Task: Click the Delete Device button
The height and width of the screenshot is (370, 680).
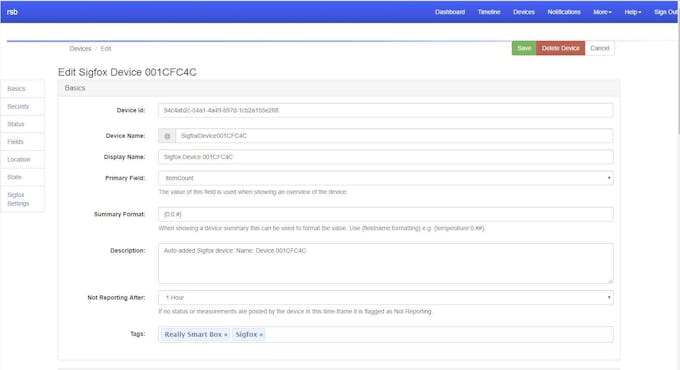Action: click(x=560, y=48)
